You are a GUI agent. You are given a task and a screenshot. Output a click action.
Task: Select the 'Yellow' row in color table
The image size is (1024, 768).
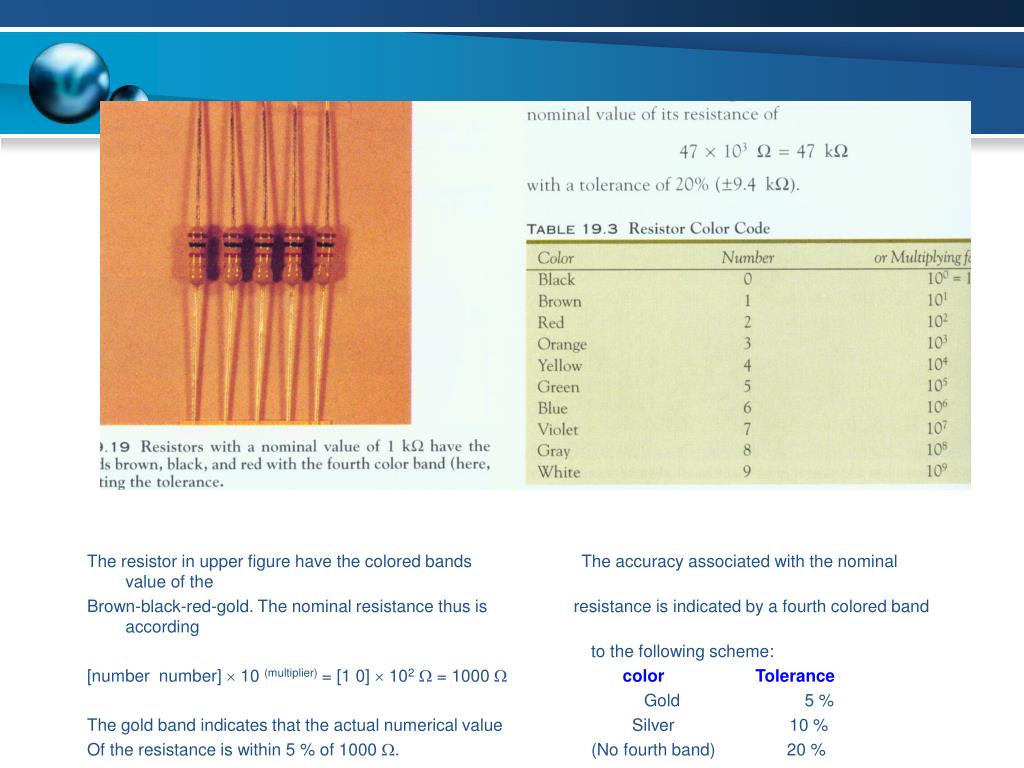(748, 365)
